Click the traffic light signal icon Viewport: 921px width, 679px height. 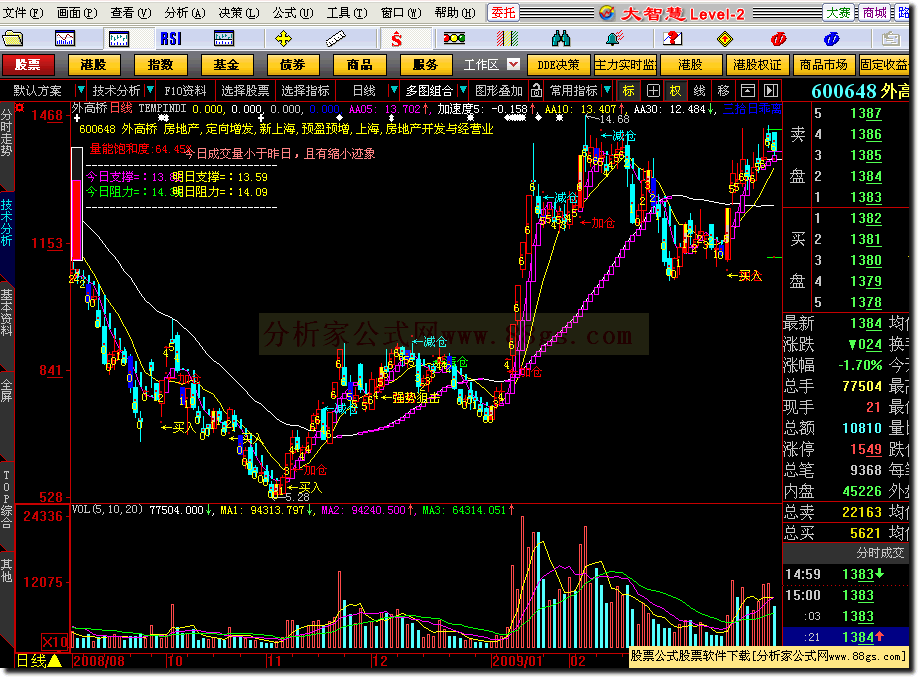(454, 39)
